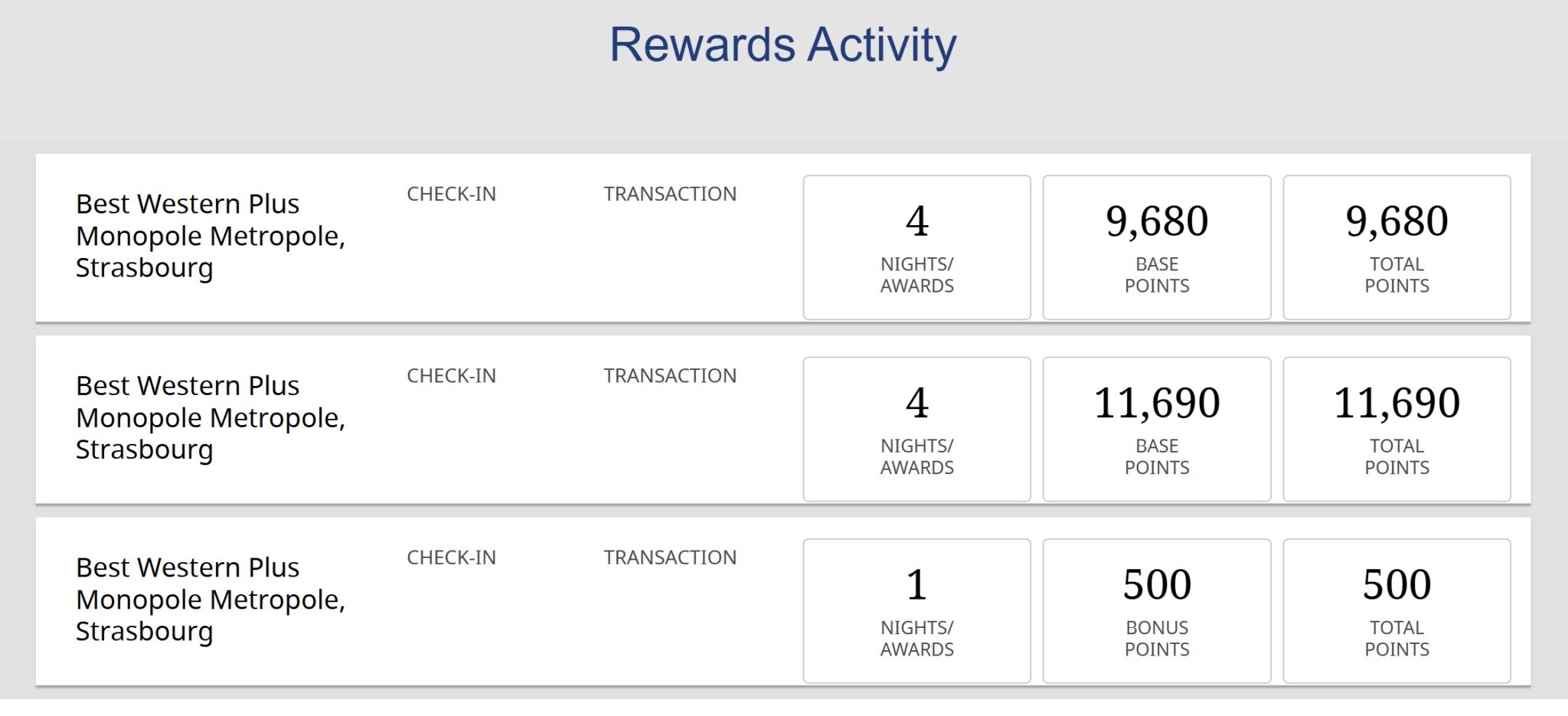Screen dimensions: 1568x716
Task: Click CHECK-IN label in the 500 points row
Action: click(x=451, y=557)
